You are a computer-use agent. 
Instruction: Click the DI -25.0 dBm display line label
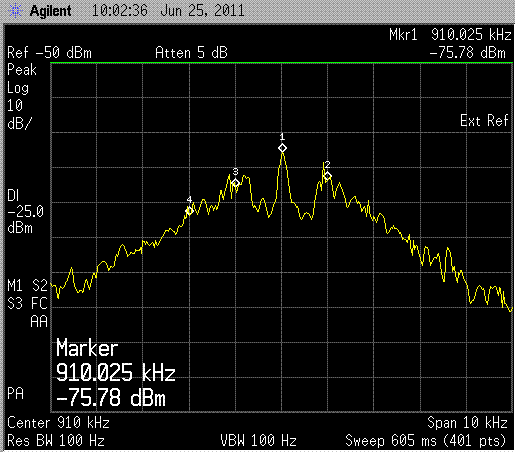25,212
